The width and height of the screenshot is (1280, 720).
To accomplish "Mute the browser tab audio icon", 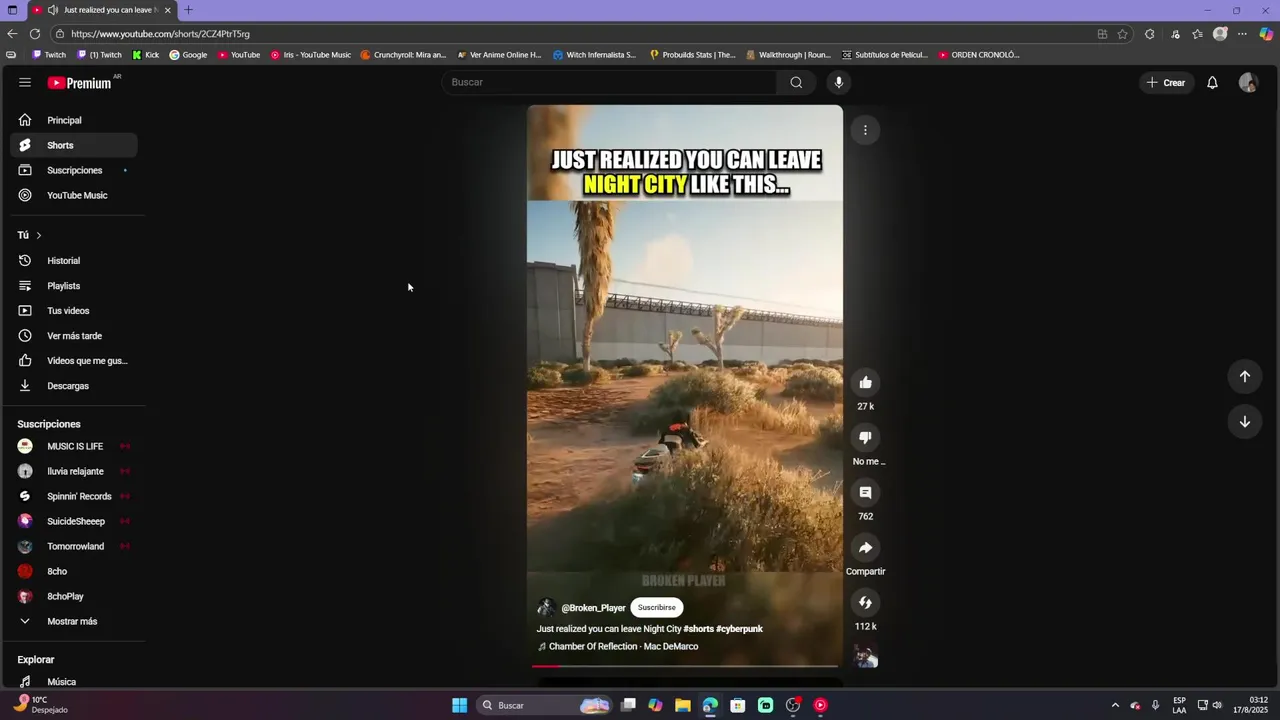I will pos(52,10).
